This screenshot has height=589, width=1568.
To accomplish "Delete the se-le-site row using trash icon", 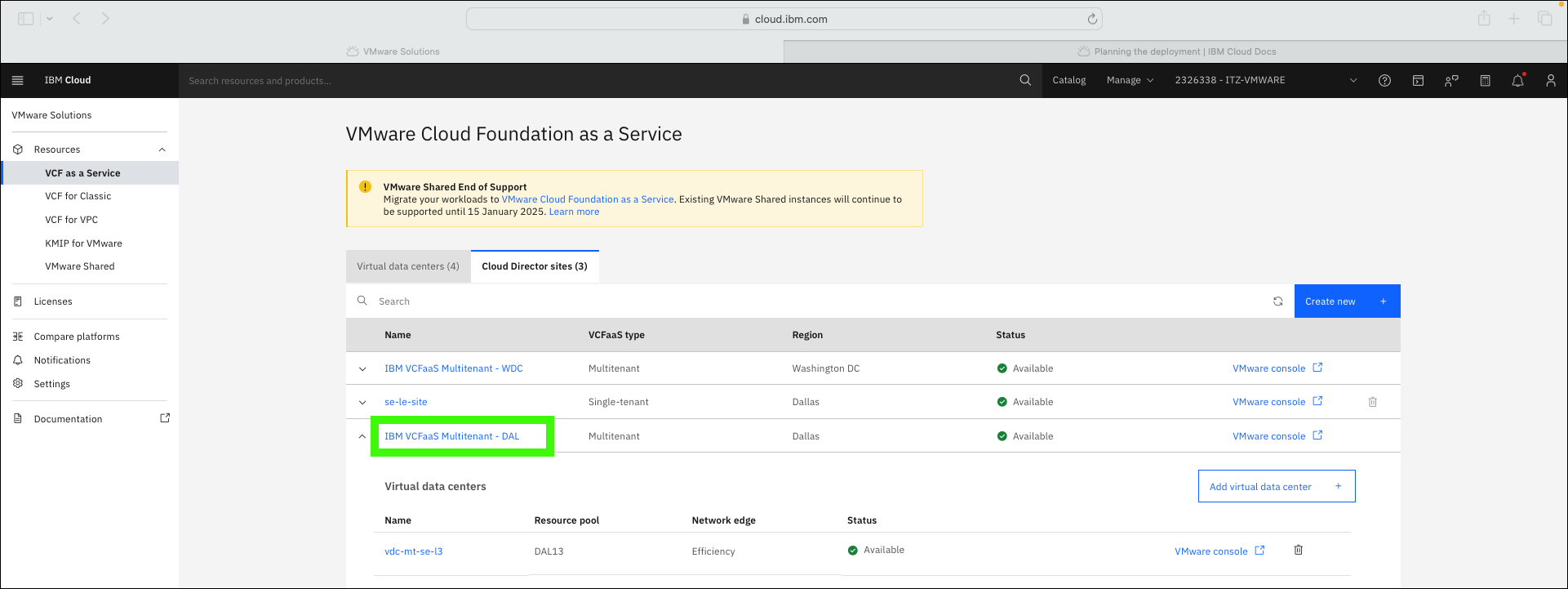I will (x=1373, y=402).
